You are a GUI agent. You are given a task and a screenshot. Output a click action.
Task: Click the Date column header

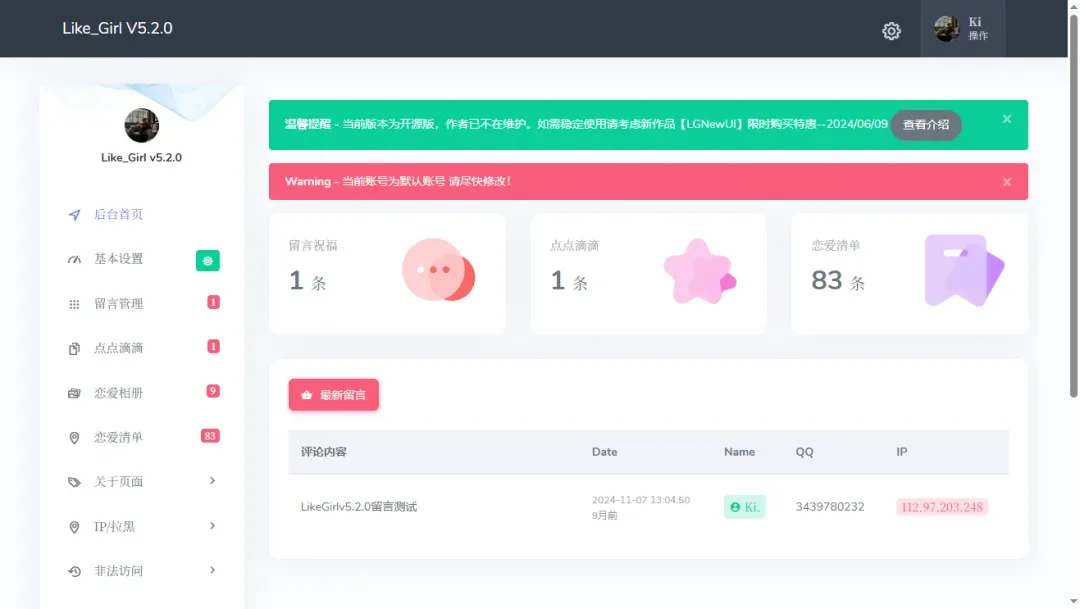coord(604,452)
